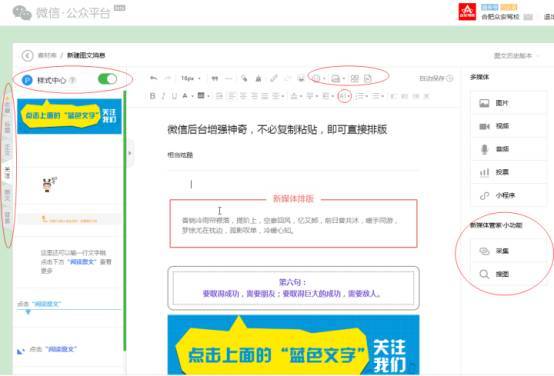Click the 第六句 quote box in editor

293,288
